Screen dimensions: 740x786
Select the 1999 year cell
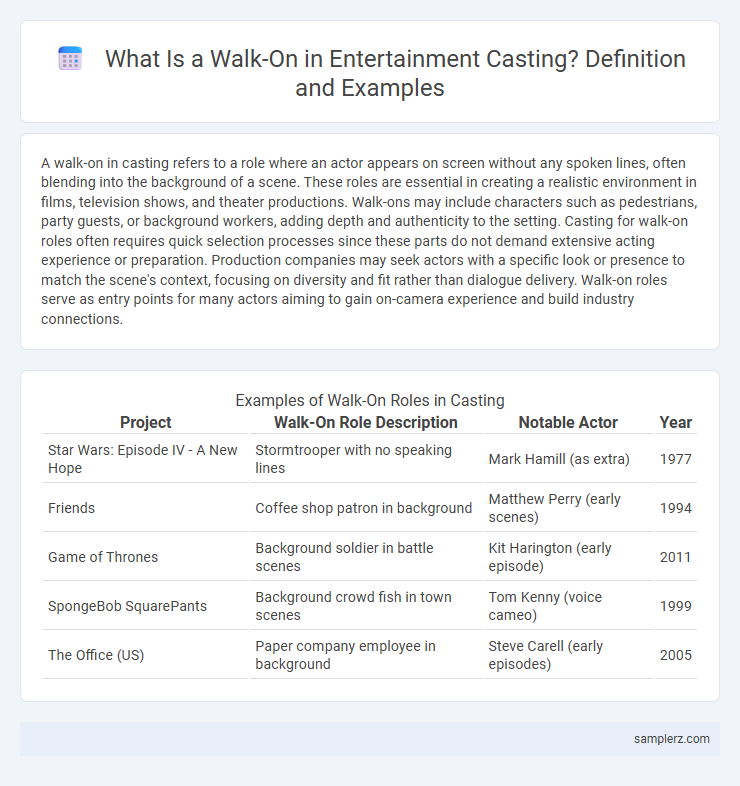pyautogui.click(x=676, y=606)
